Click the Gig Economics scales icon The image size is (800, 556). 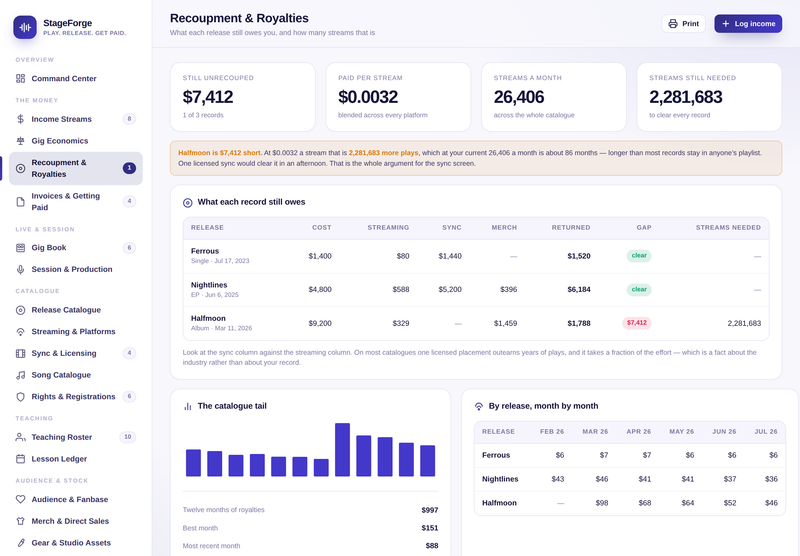point(20,141)
